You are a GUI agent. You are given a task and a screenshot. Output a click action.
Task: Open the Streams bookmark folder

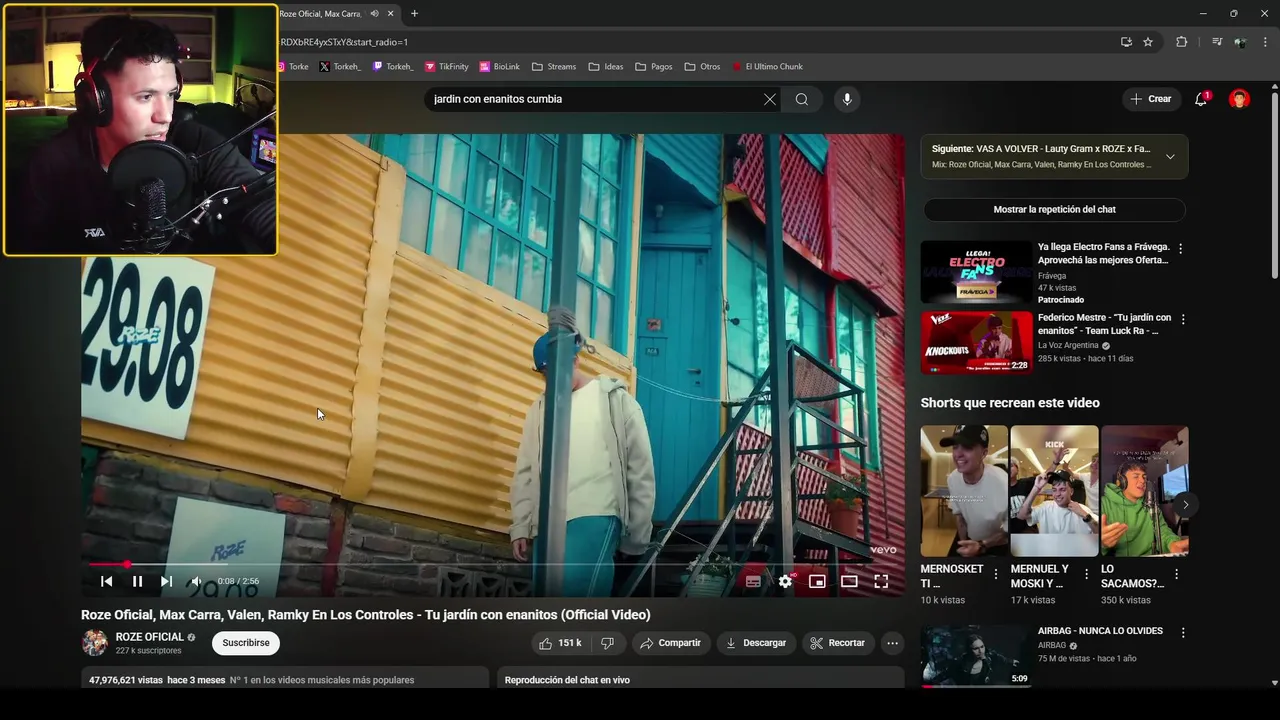pyautogui.click(x=554, y=67)
